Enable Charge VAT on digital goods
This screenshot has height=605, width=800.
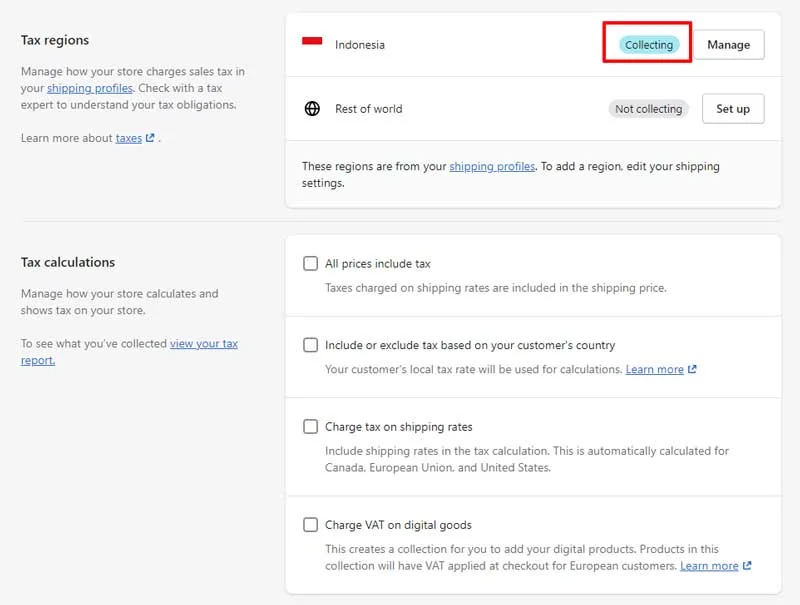click(310, 524)
